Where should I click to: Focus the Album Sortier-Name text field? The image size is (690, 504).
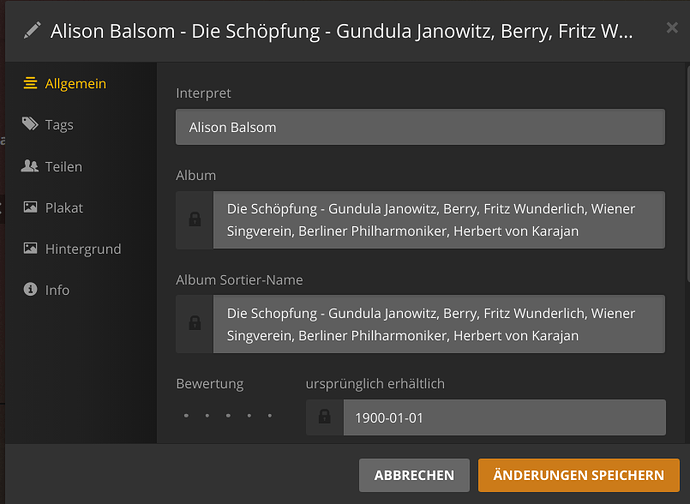[438, 324]
